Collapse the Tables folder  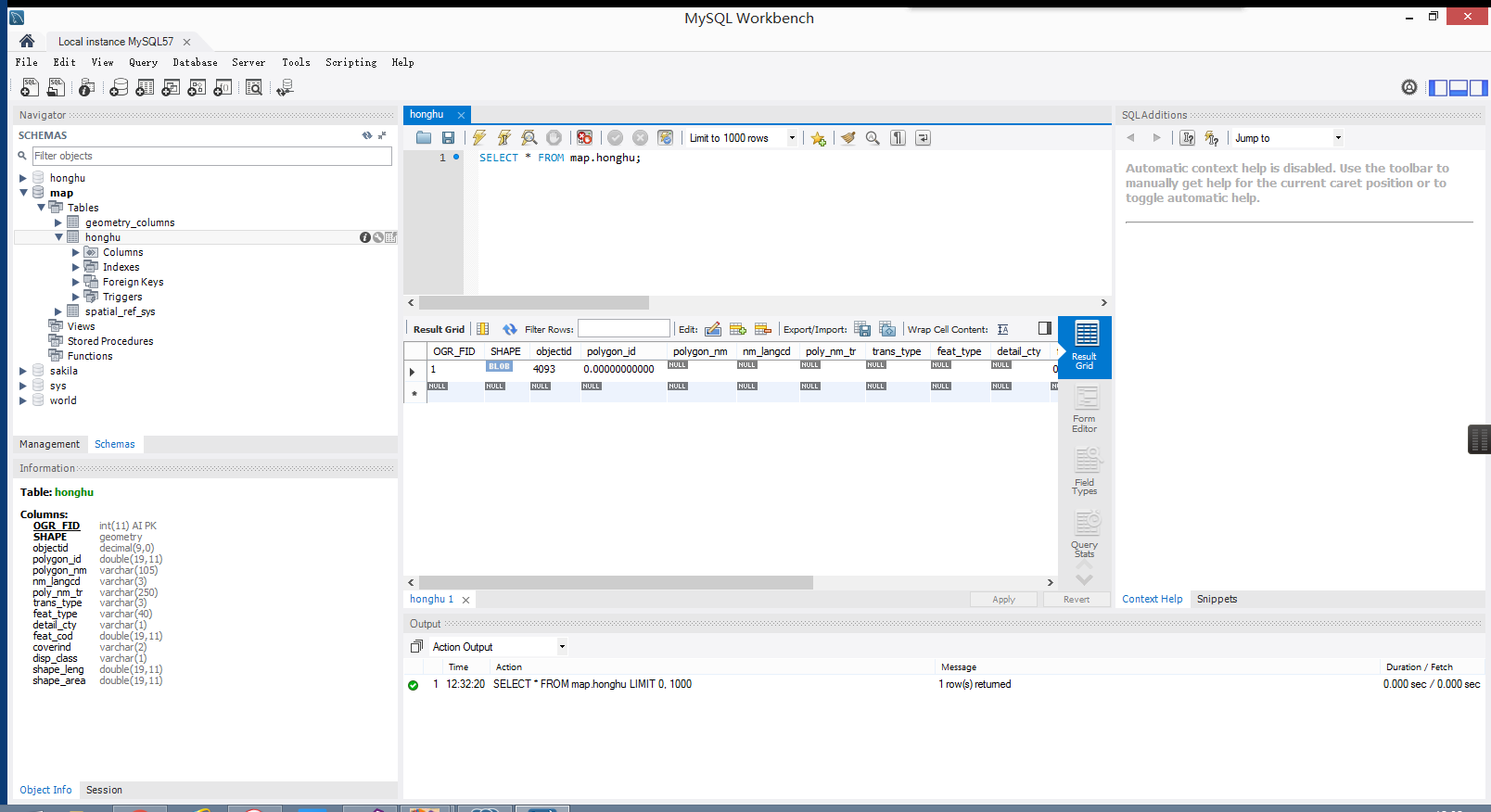pos(41,208)
